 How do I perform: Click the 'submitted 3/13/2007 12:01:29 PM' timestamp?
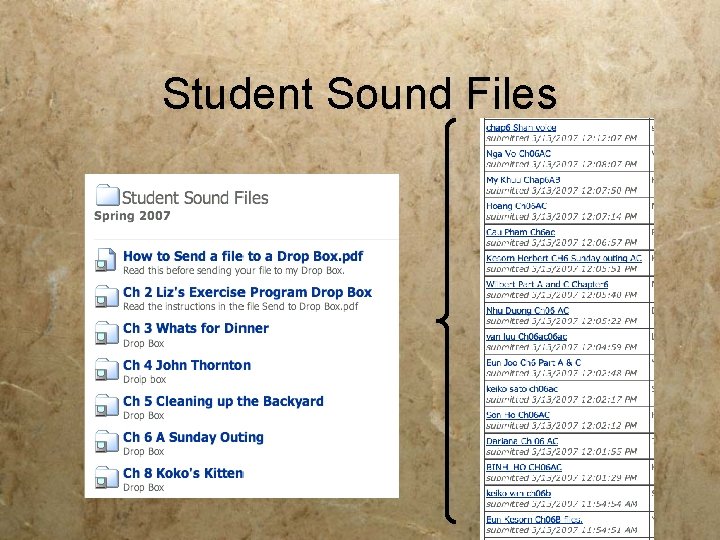coord(562,478)
